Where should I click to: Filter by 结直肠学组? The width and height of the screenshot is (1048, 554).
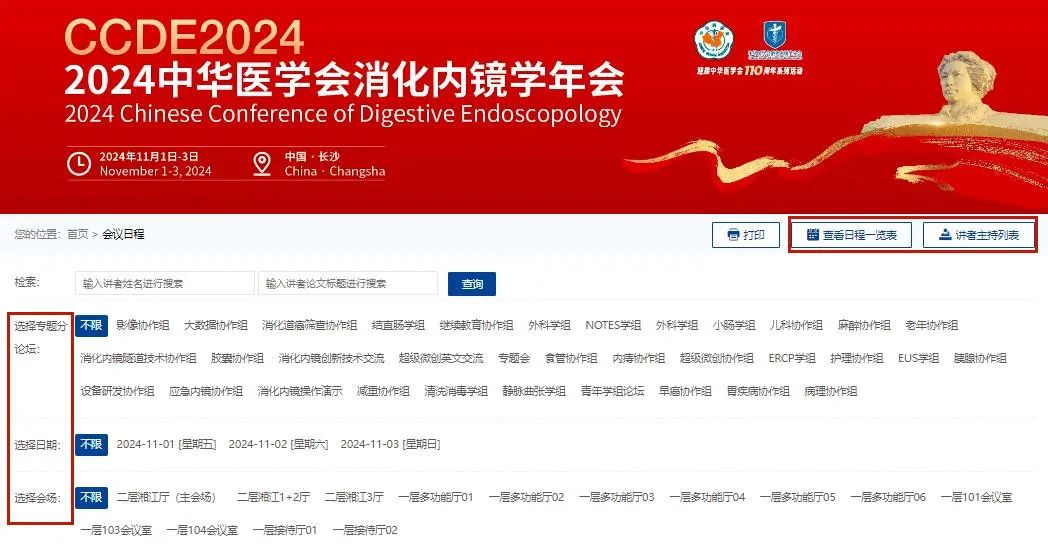[x=398, y=325]
